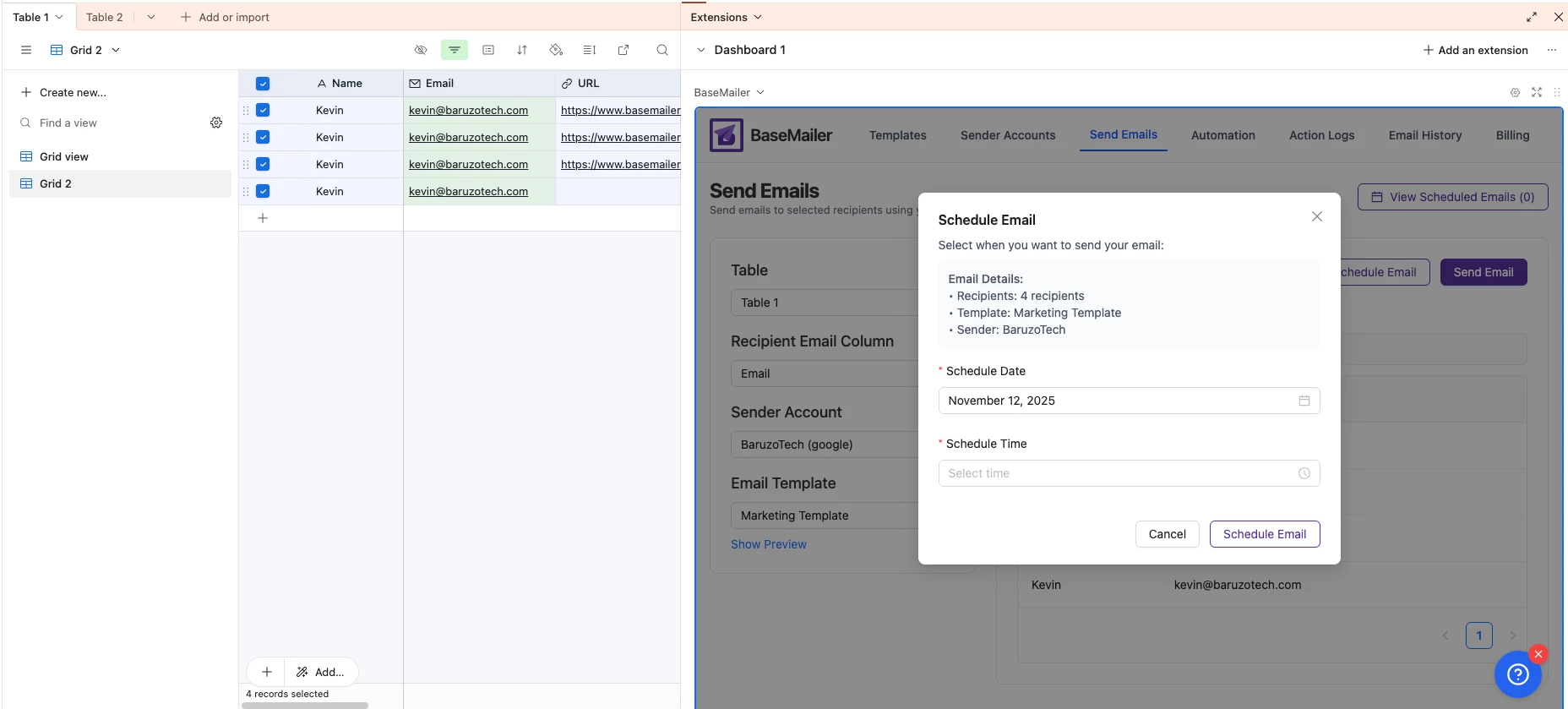Switch to the Table 2 tab
The height and width of the screenshot is (709, 1568).
(x=104, y=17)
